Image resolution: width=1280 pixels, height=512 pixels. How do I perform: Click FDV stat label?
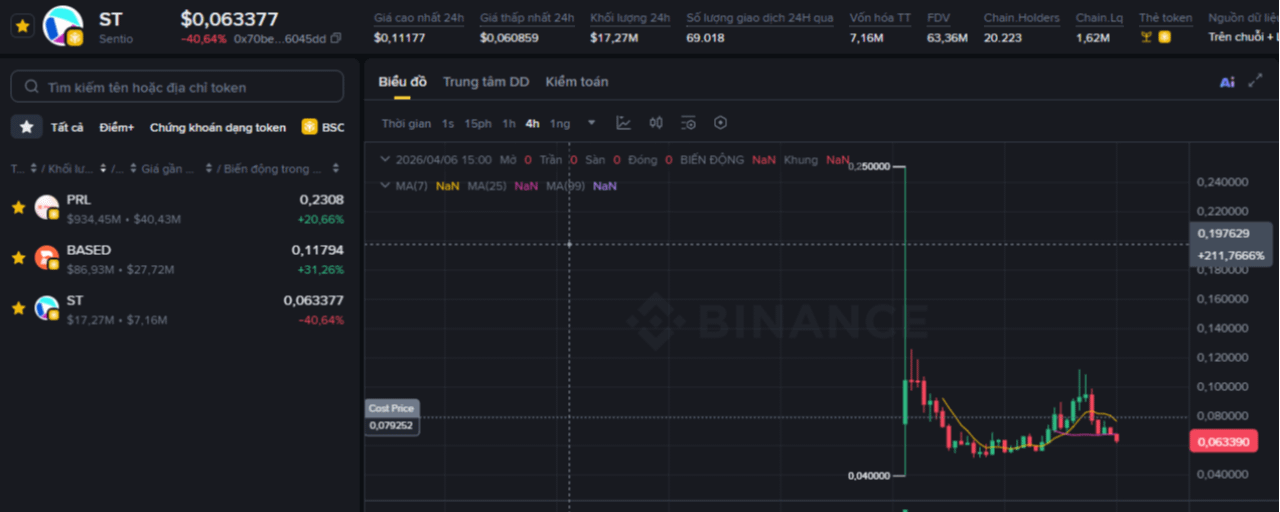pos(939,18)
